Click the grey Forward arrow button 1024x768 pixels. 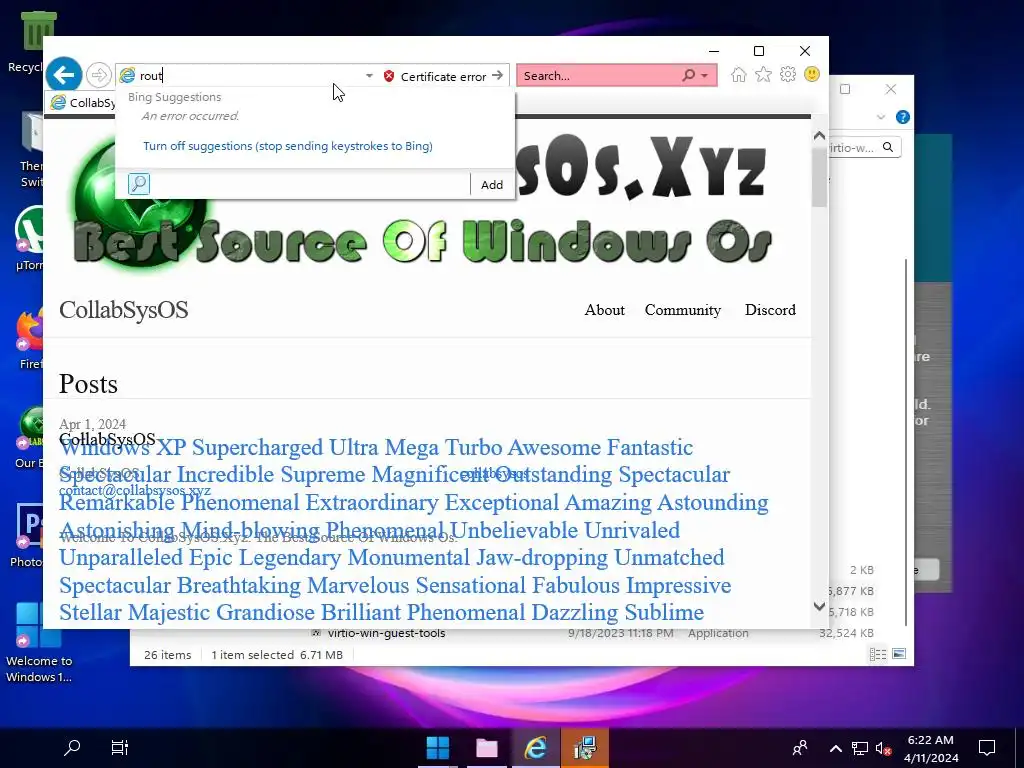(99, 75)
